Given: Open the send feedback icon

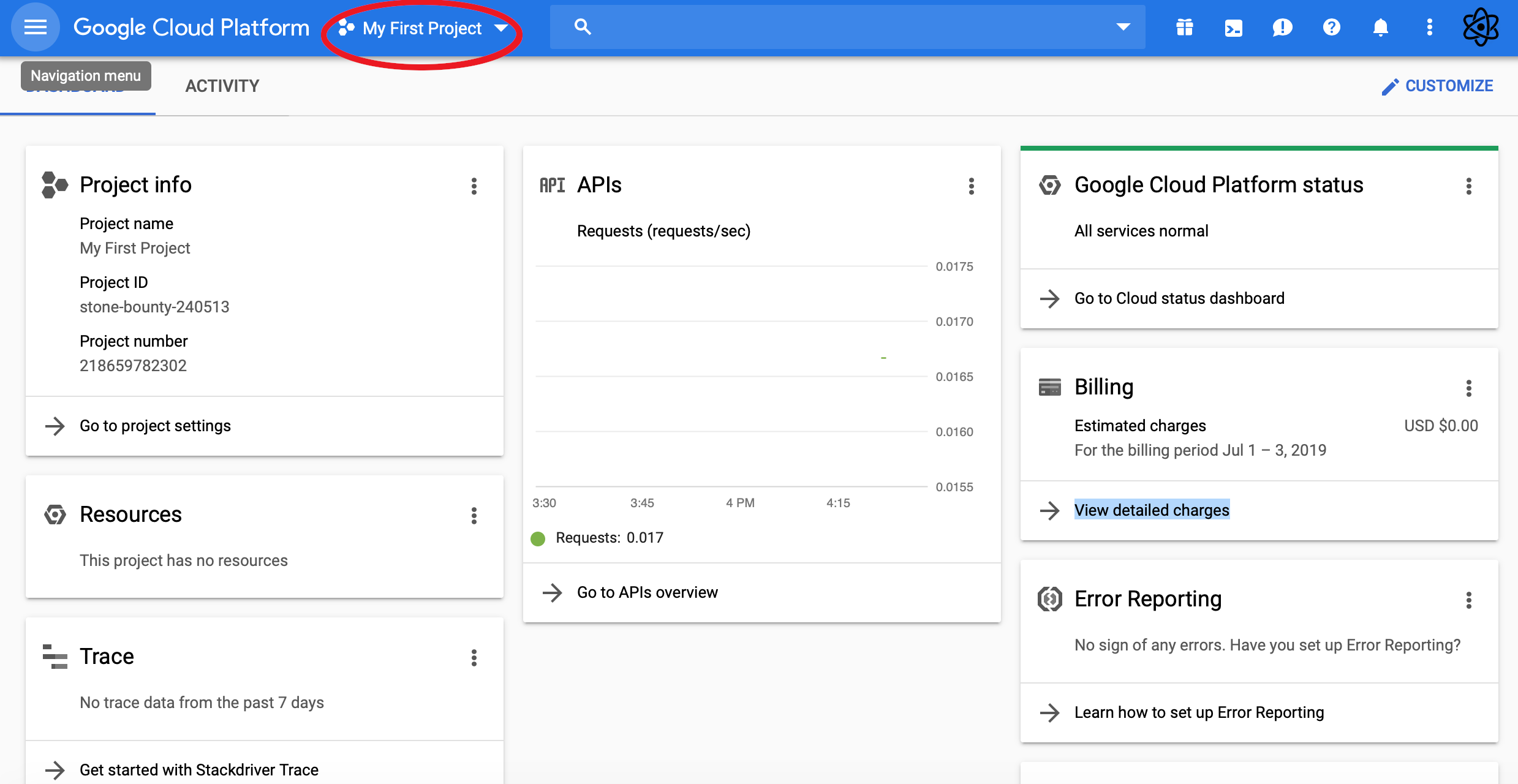Looking at the screenshot, I should (1282, 28).
